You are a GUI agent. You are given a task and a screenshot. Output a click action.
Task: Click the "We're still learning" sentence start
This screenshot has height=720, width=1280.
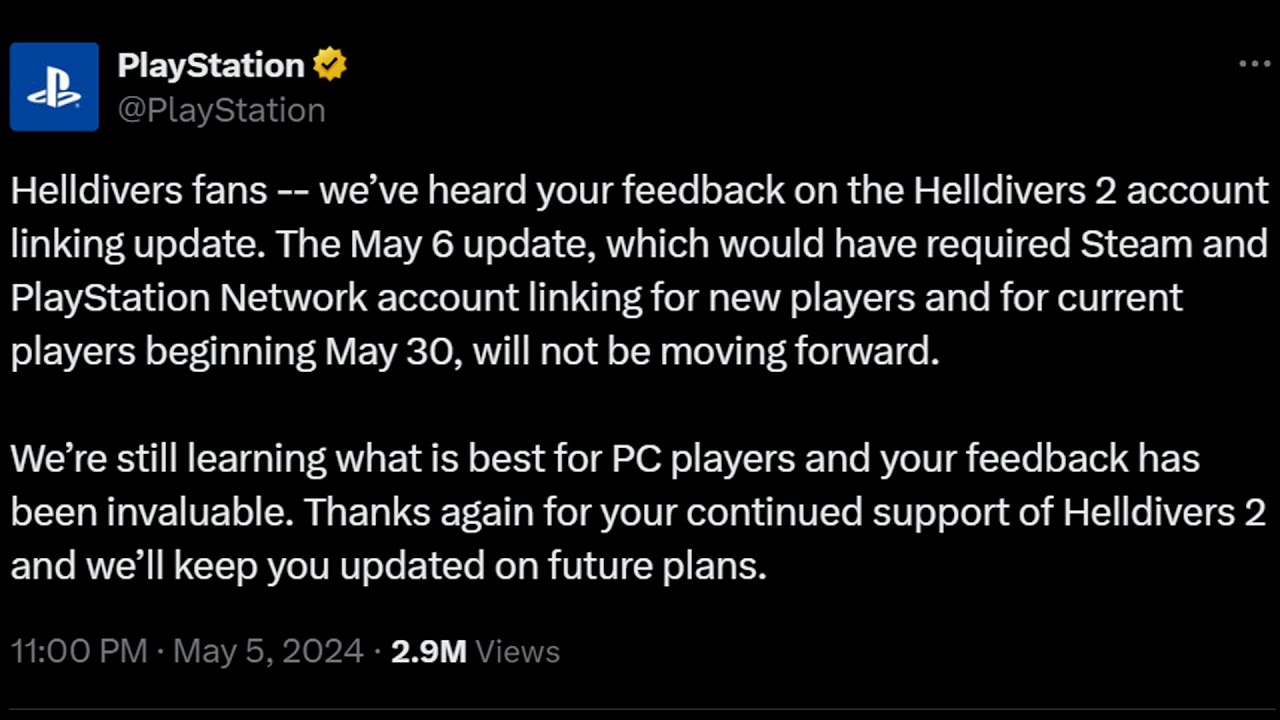coord(168,459)
